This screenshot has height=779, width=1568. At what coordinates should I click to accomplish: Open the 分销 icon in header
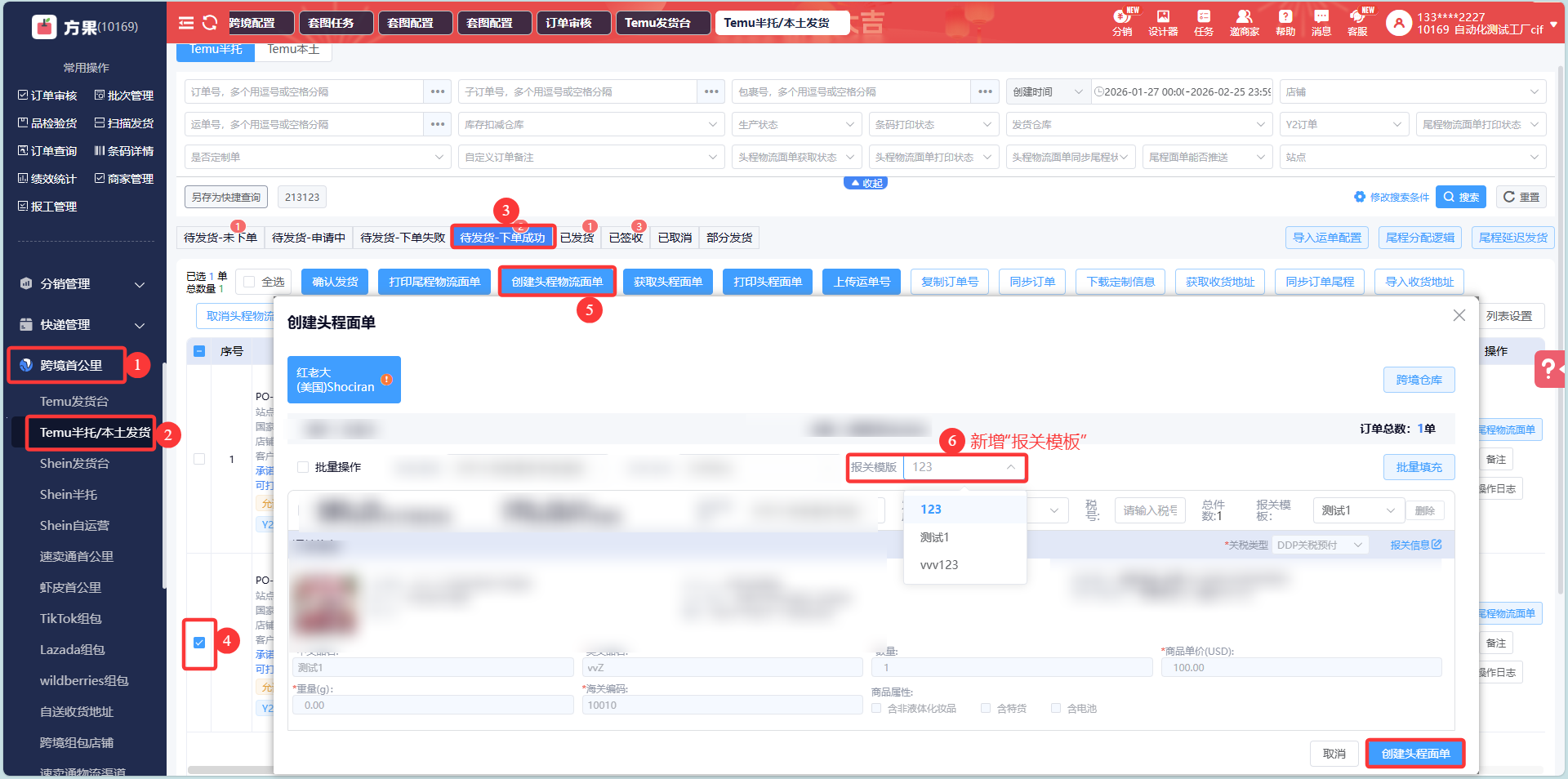pyautogui.click(x=1122, y=22)
